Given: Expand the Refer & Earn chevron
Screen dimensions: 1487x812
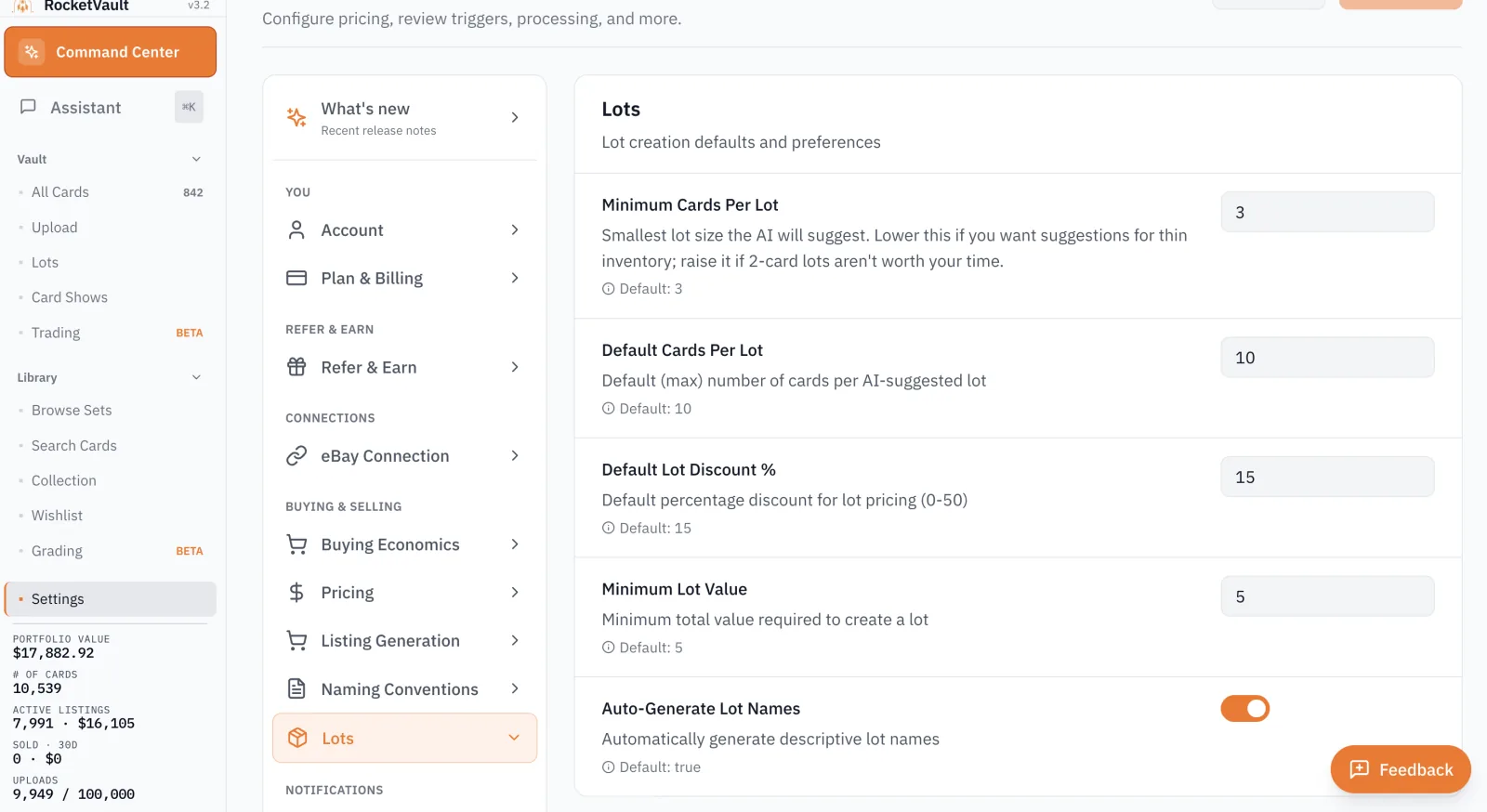Looking at the screenshot, I should (515, 367).
